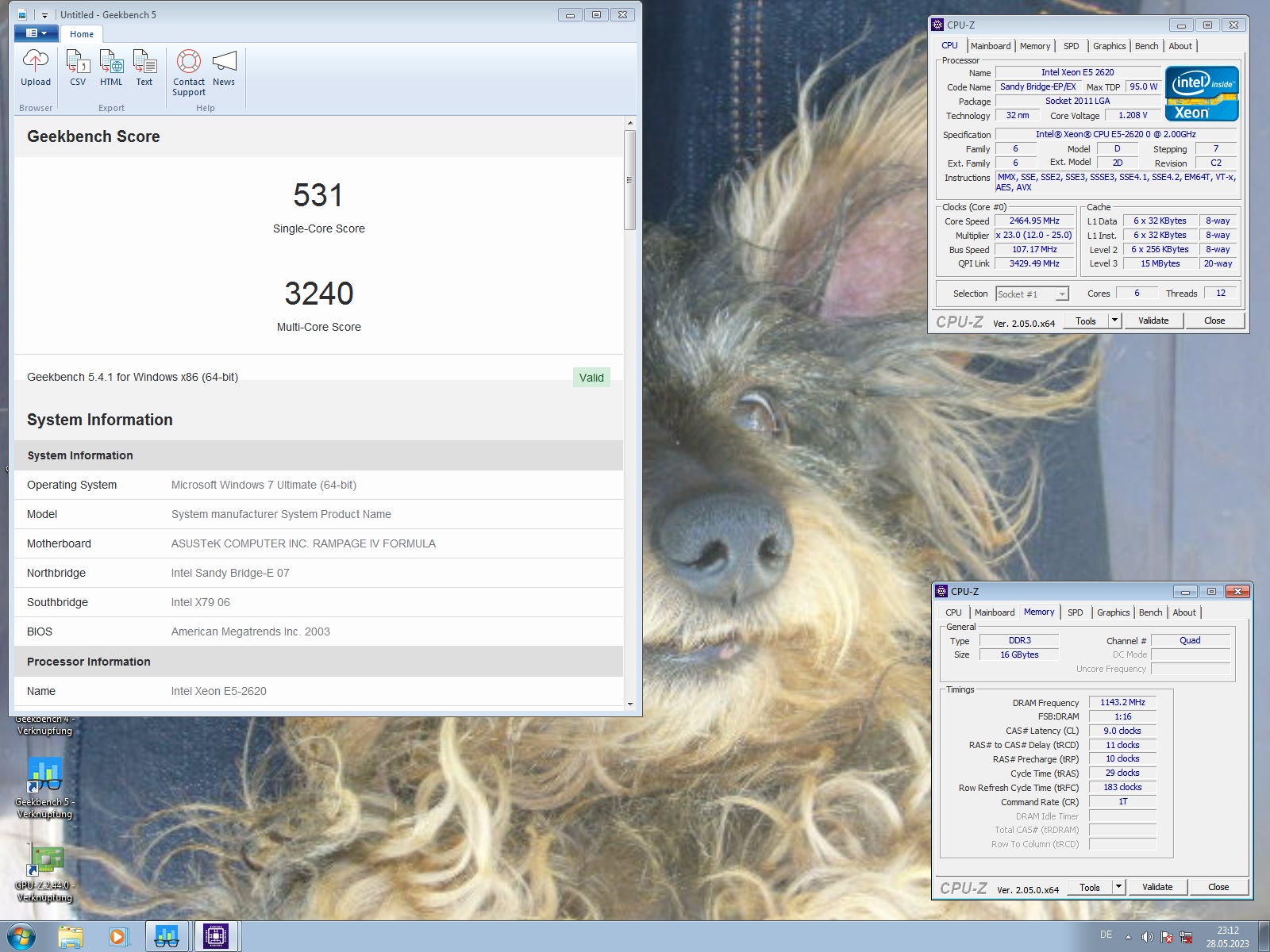Click the DE language indicator in tray

[x=1106, y=935]
